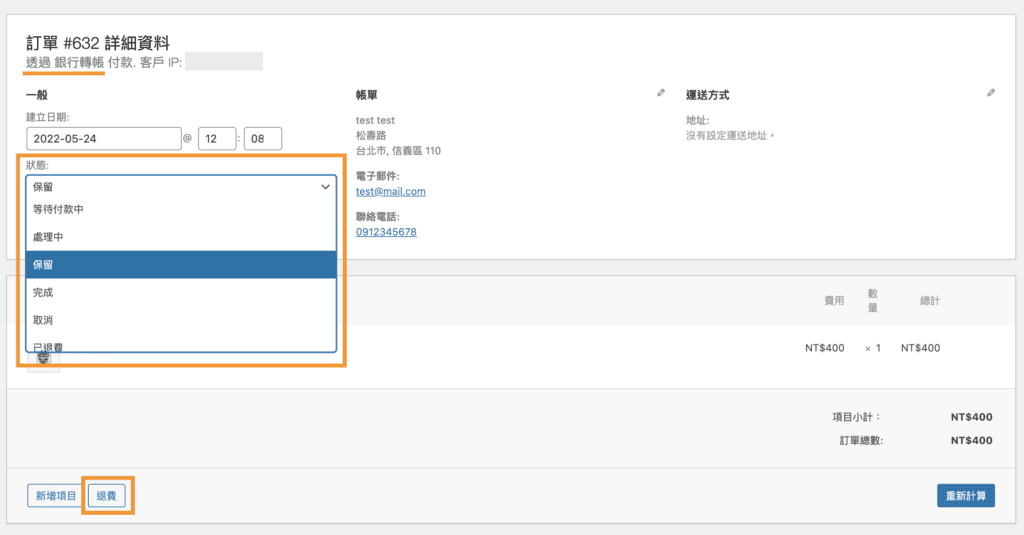Collapse the order status dropdown chevron
Image resolution: width=1024 pixels, height=535 pixels.
pyautogui.click(x=325, y=187)
